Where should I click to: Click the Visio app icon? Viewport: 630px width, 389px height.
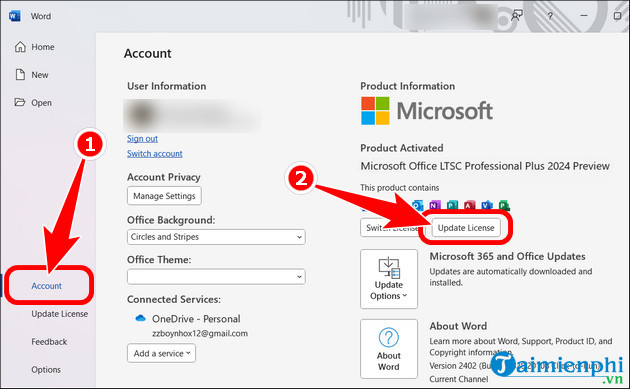(x=487, y=205)
